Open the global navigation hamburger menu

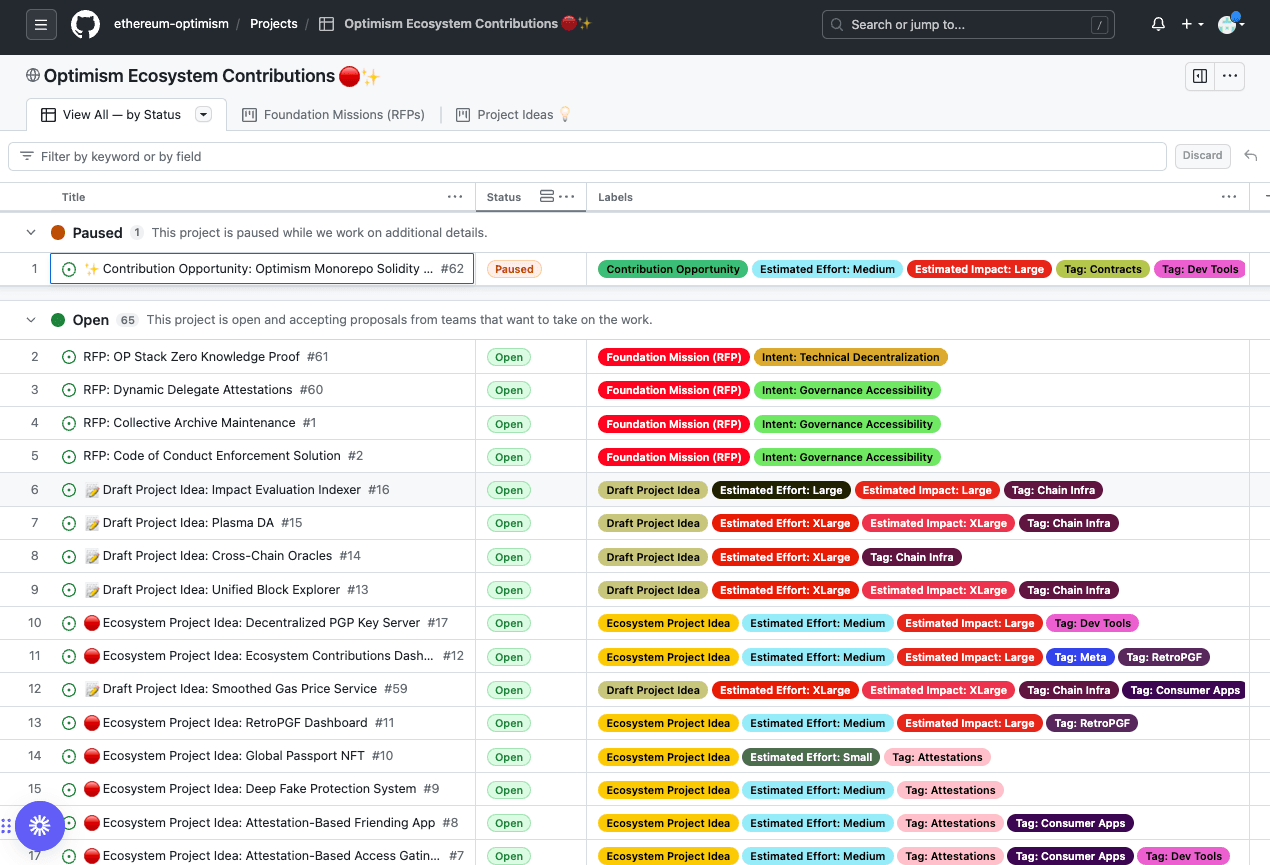point(41,24)
